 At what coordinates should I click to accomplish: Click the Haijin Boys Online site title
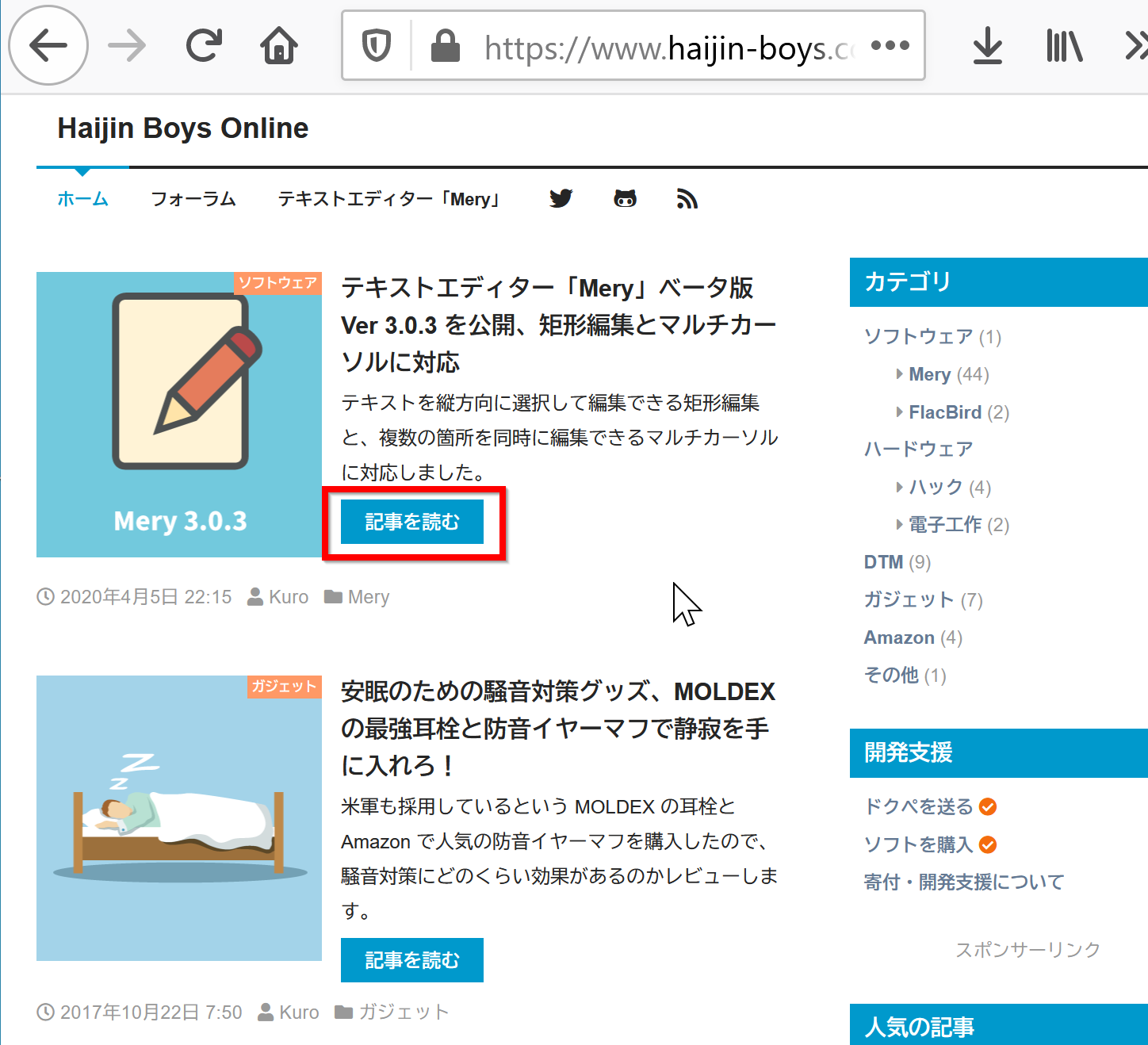(x=183, y=128)
